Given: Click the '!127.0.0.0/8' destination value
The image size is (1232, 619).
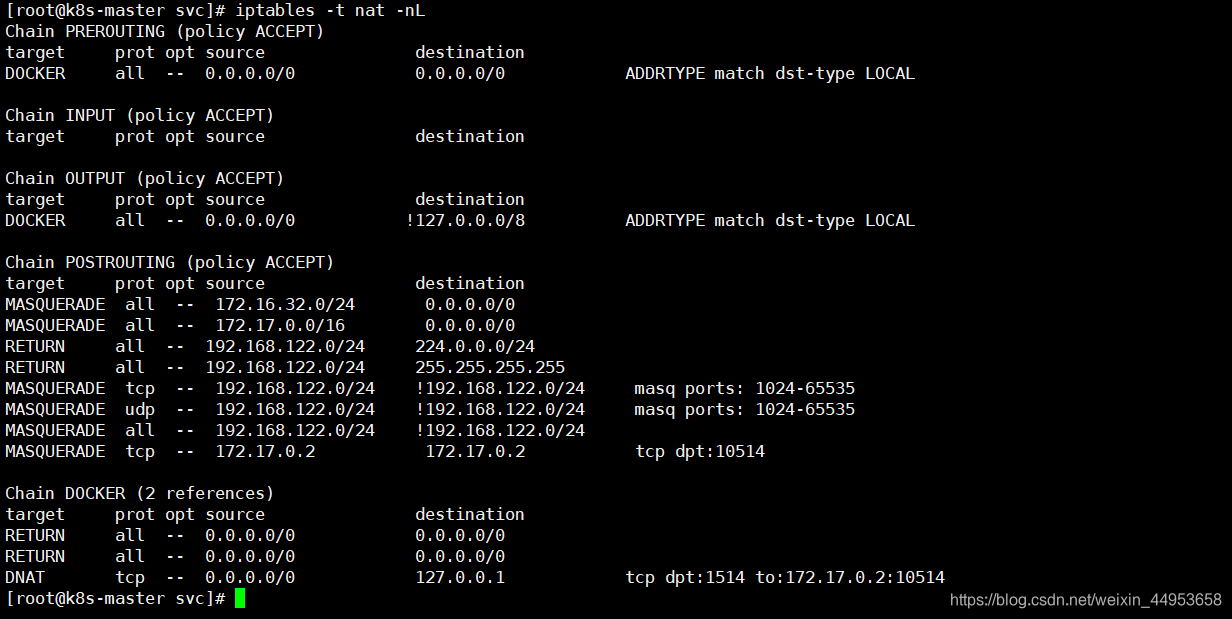Looking at the screenshot, I should click(465, 220).
